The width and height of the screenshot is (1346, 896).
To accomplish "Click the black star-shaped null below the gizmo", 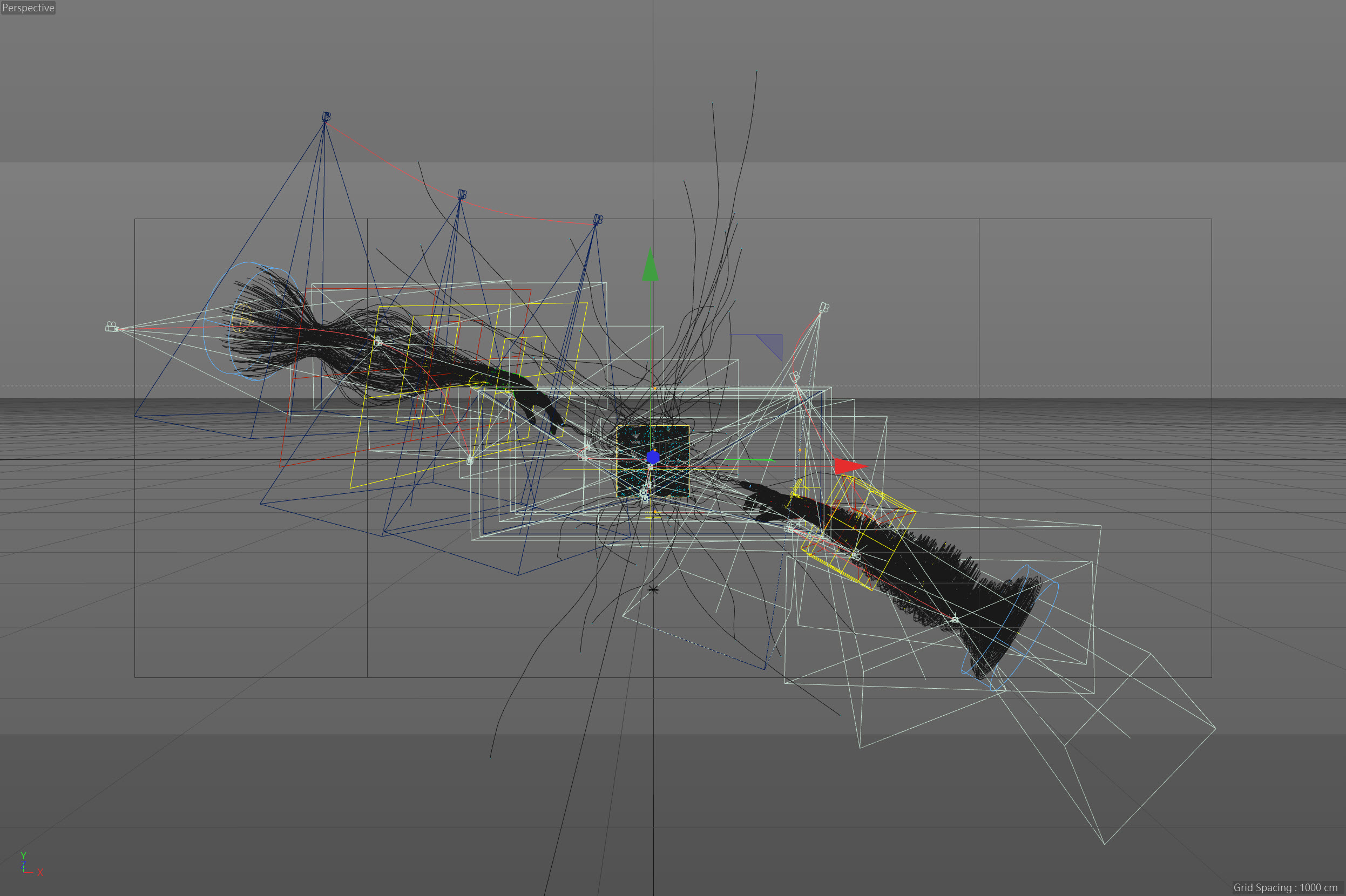I will pos(653,590).
